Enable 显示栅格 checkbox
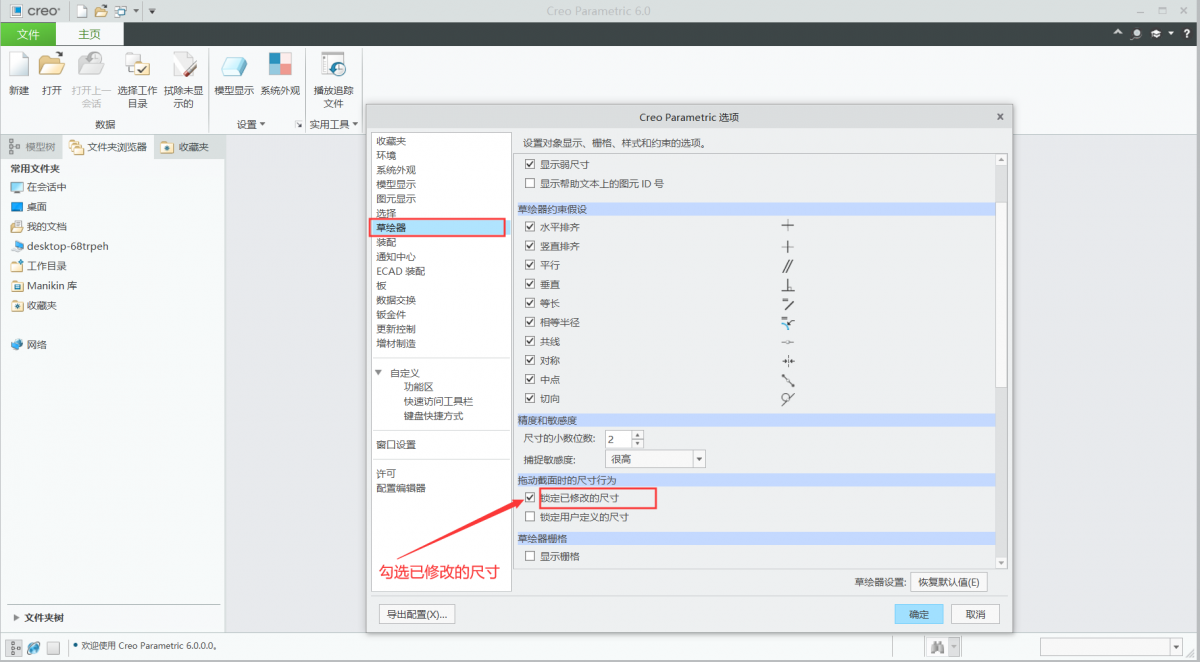1200x662 pixels. [530, 556]
